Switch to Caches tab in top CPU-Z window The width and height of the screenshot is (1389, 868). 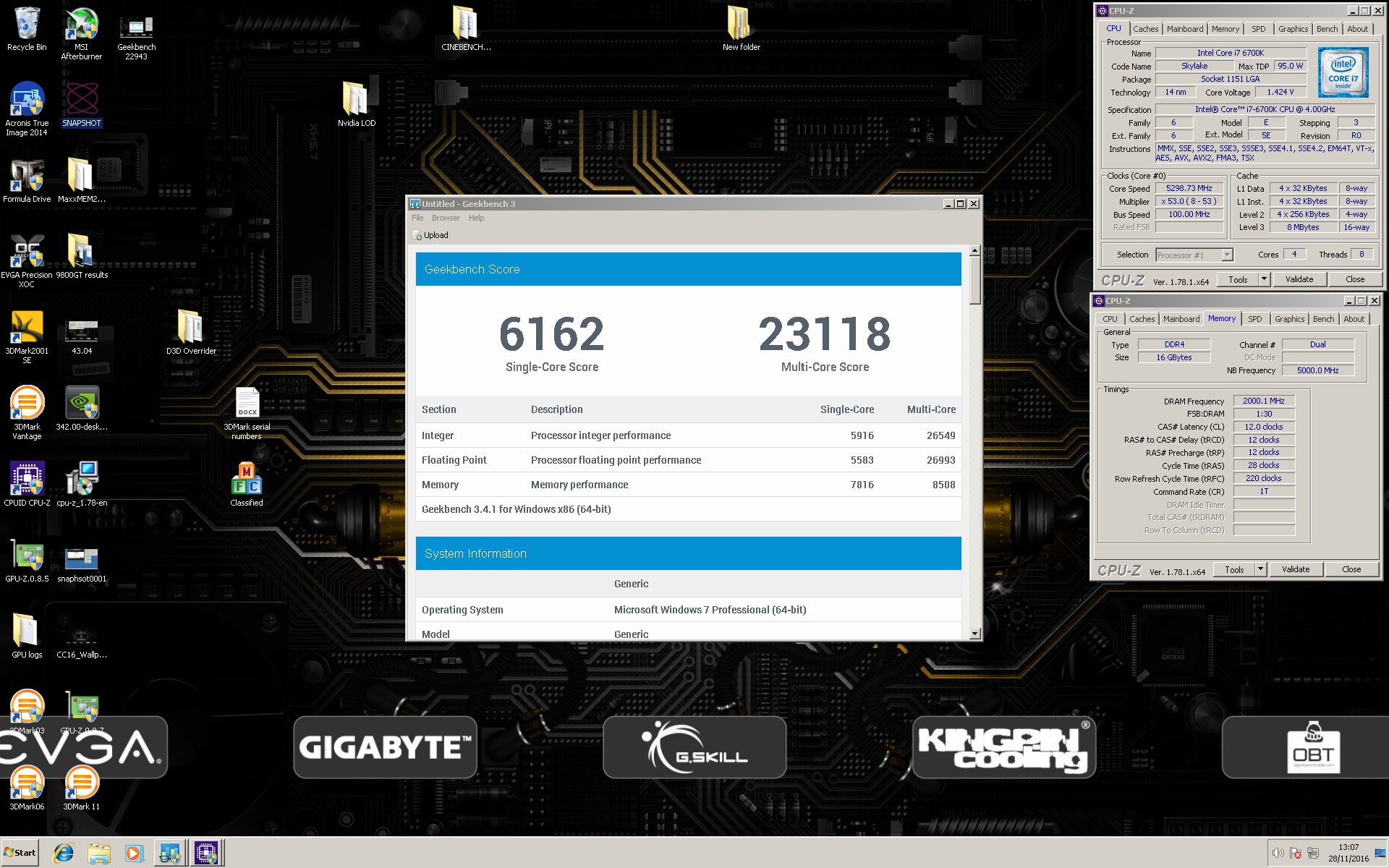pos(1145,29)
